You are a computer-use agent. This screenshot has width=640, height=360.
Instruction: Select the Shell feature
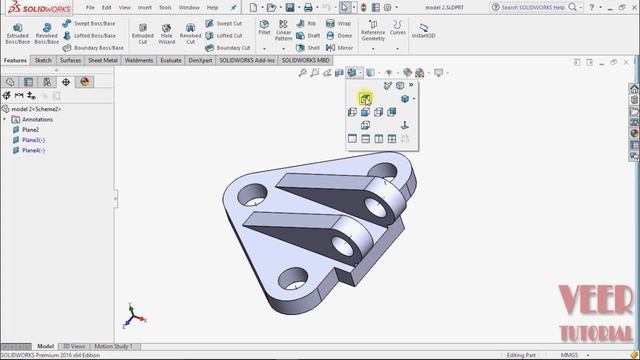(x=308, y=48)
